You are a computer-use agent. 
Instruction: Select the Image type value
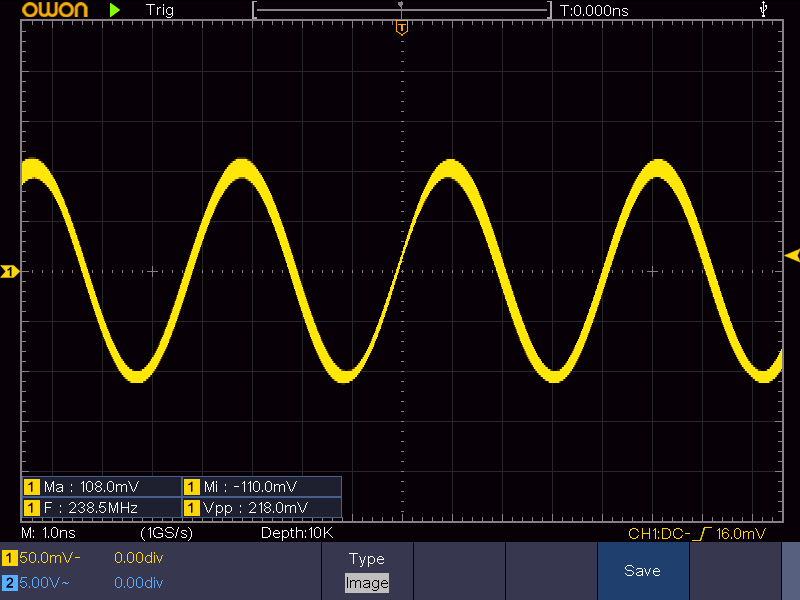367,583
